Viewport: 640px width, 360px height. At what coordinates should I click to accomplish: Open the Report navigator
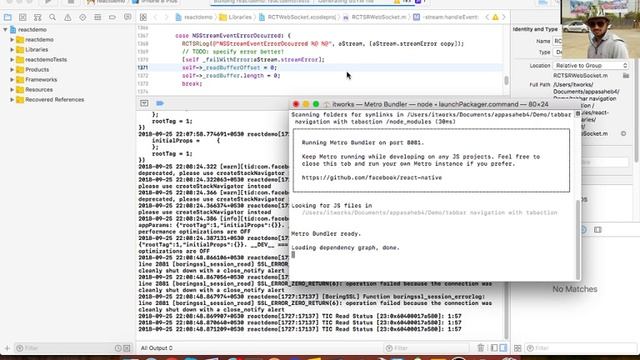click(x=127, y=17)
